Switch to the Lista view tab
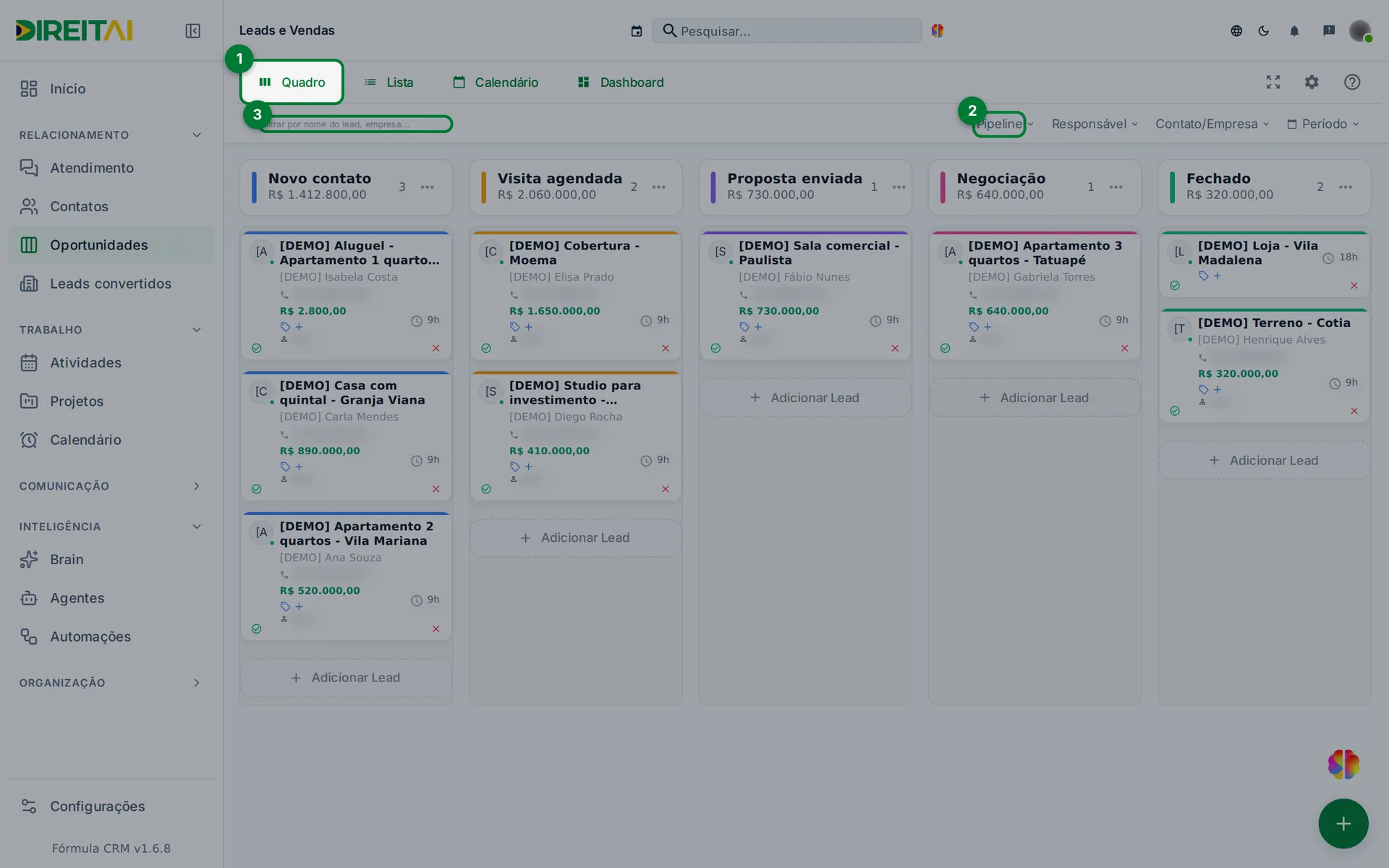The height and width of the screenshot is (868, 1389). [388, 82]
